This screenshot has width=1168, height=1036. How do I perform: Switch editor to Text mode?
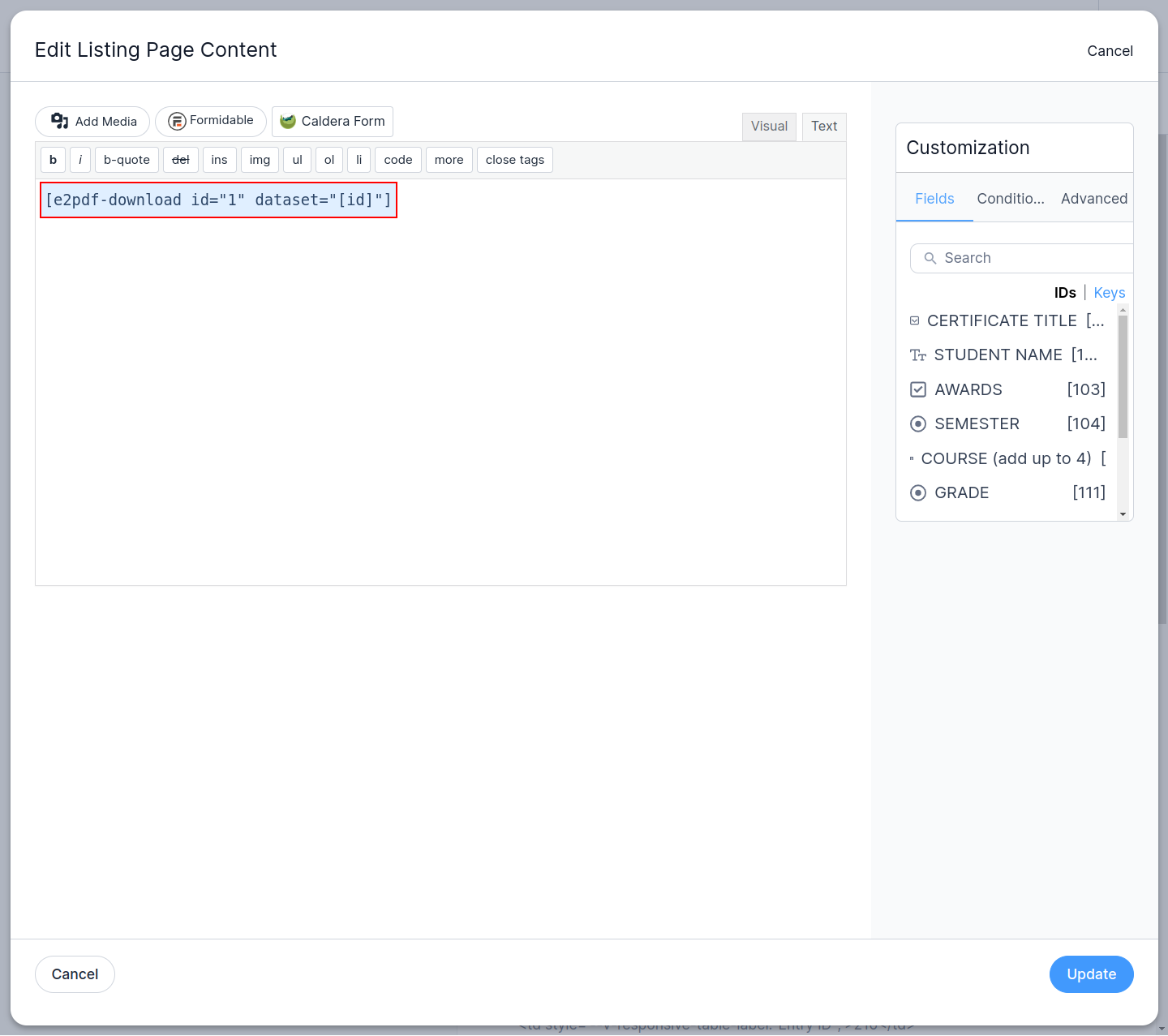pos(823,127)
